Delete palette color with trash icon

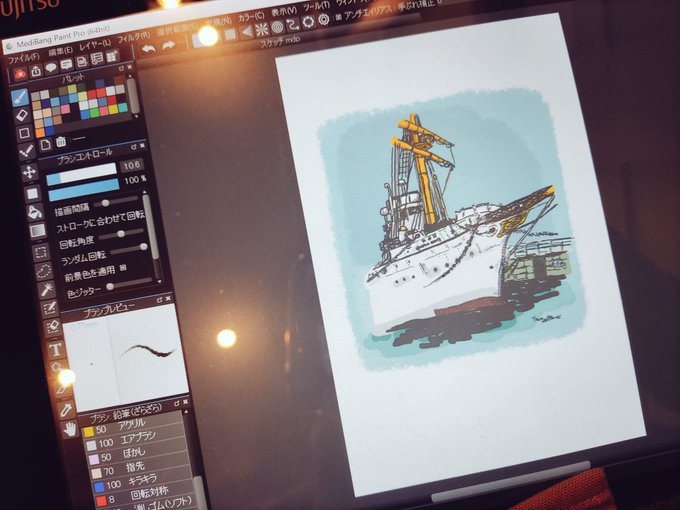[x=61, y=142]
